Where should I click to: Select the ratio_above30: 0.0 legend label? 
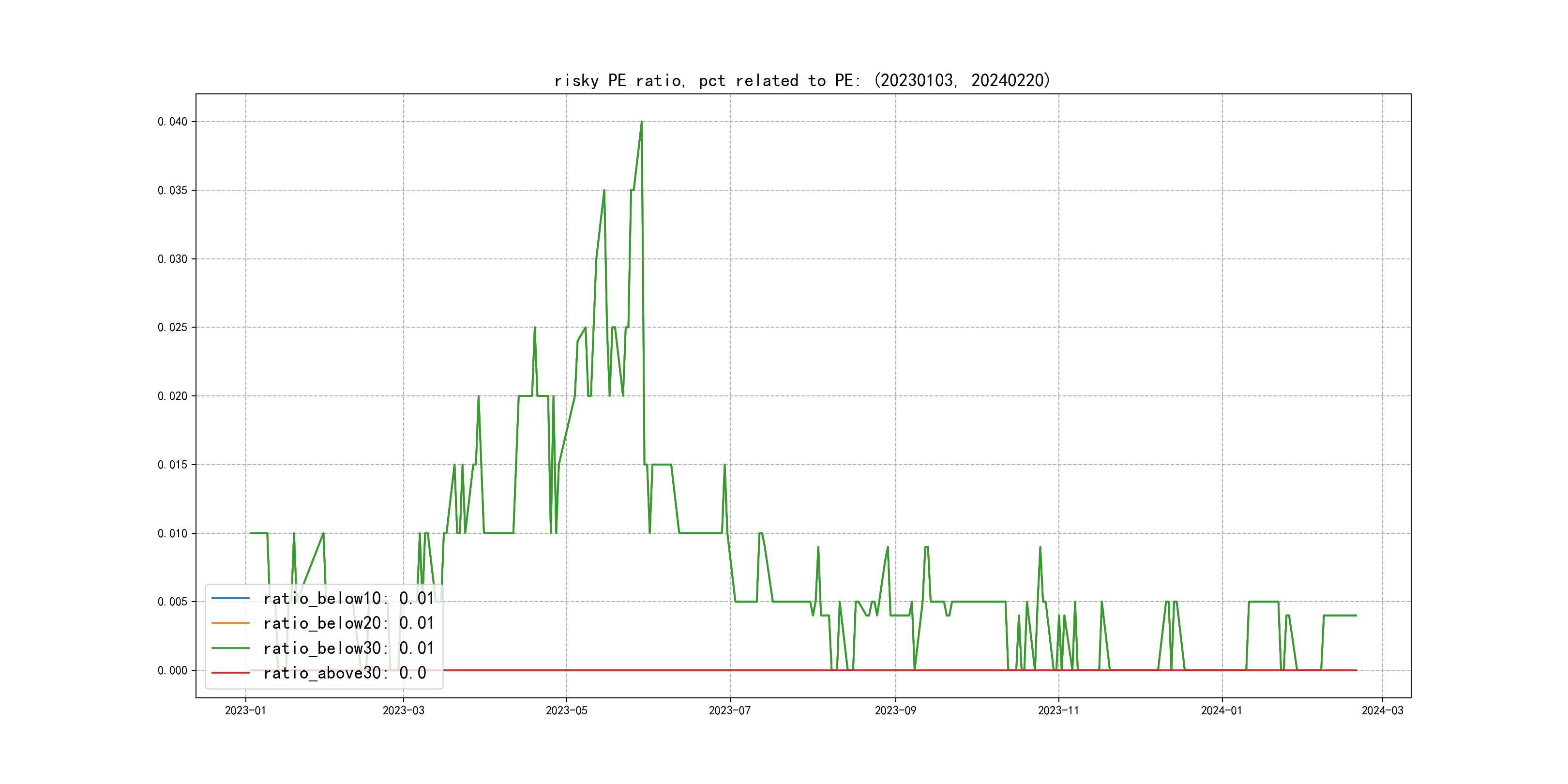click(345, 673)
